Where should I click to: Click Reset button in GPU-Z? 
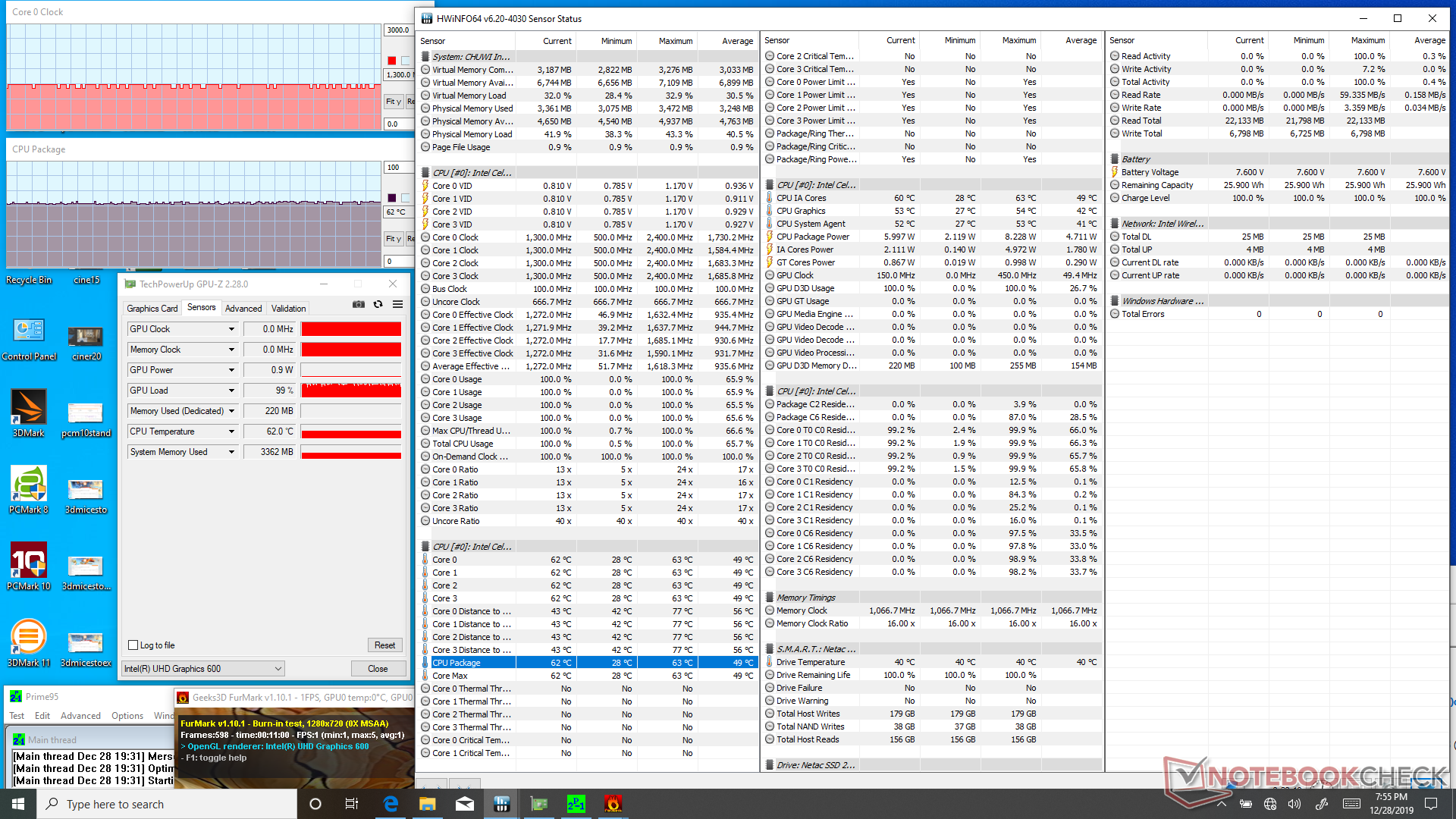tap(384, 645)
